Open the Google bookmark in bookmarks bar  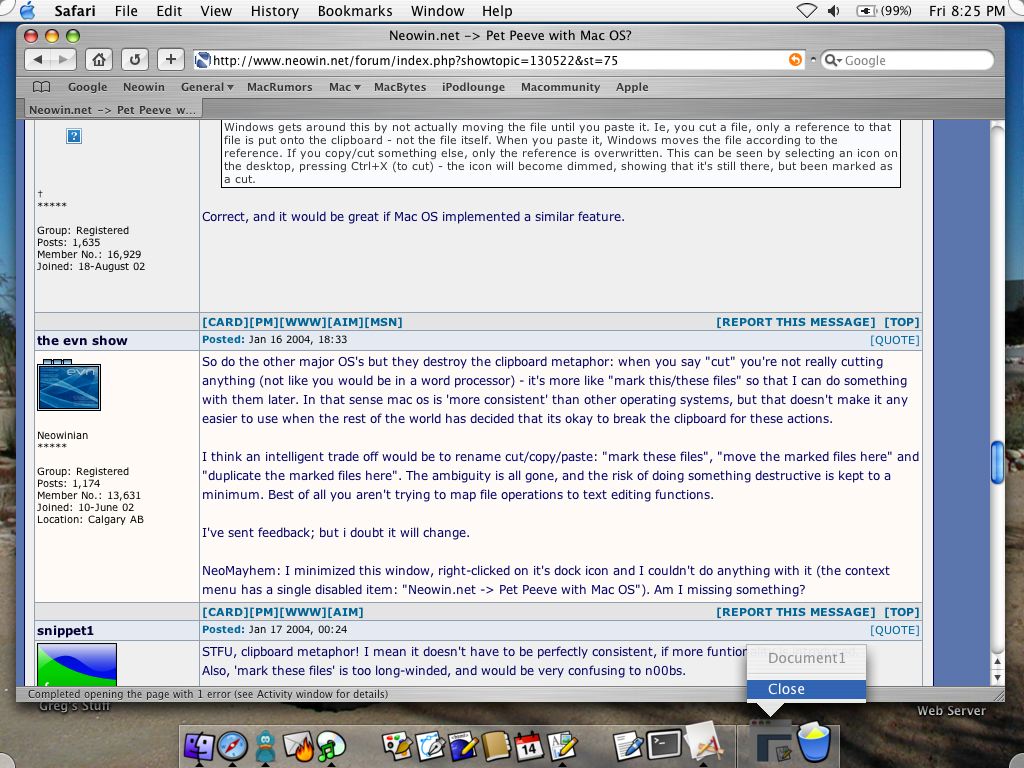point(88,87)
